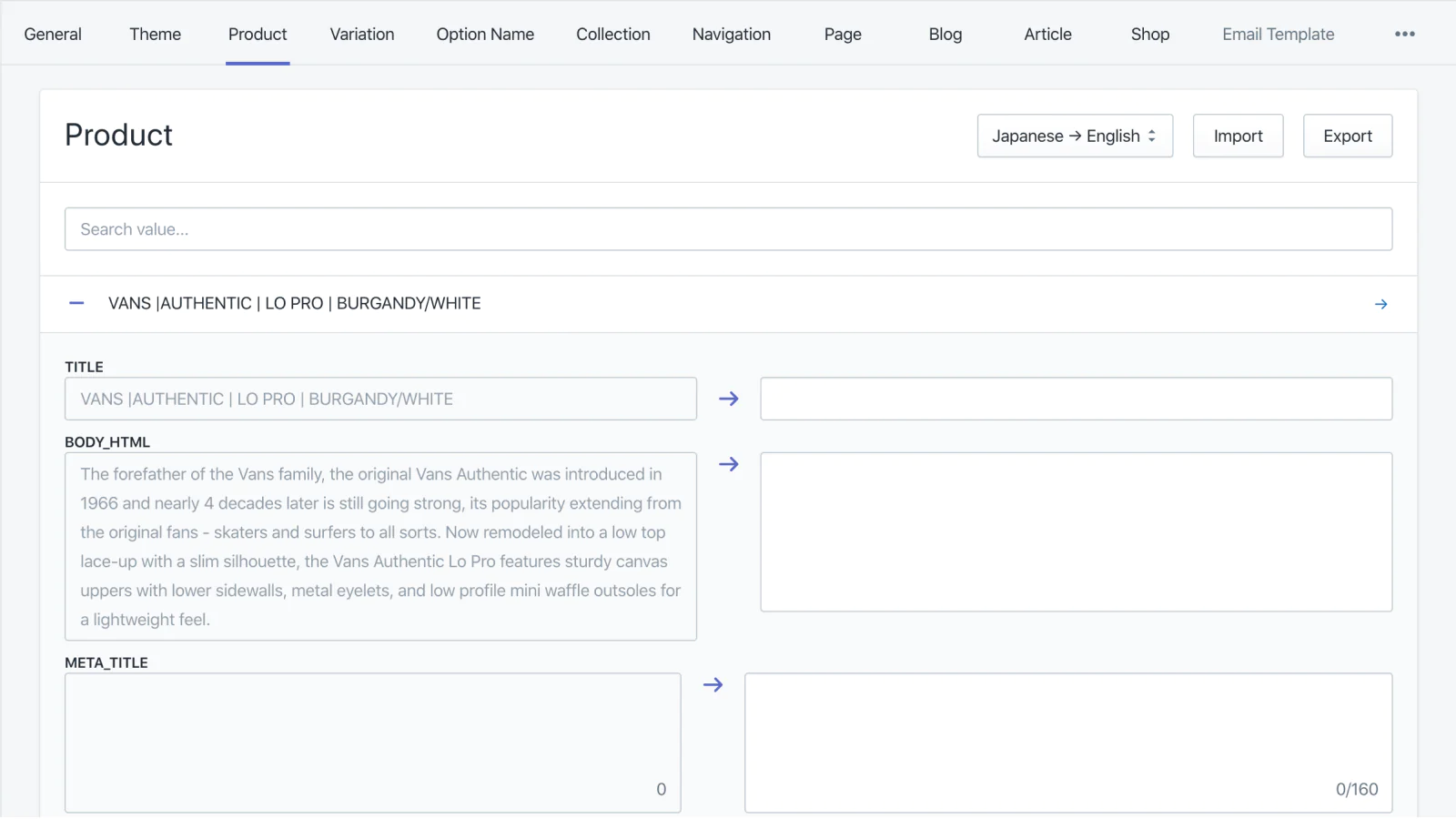Focus the Search value input field
Viewport: 1456px width, 819px height.
tap(728, 229)
